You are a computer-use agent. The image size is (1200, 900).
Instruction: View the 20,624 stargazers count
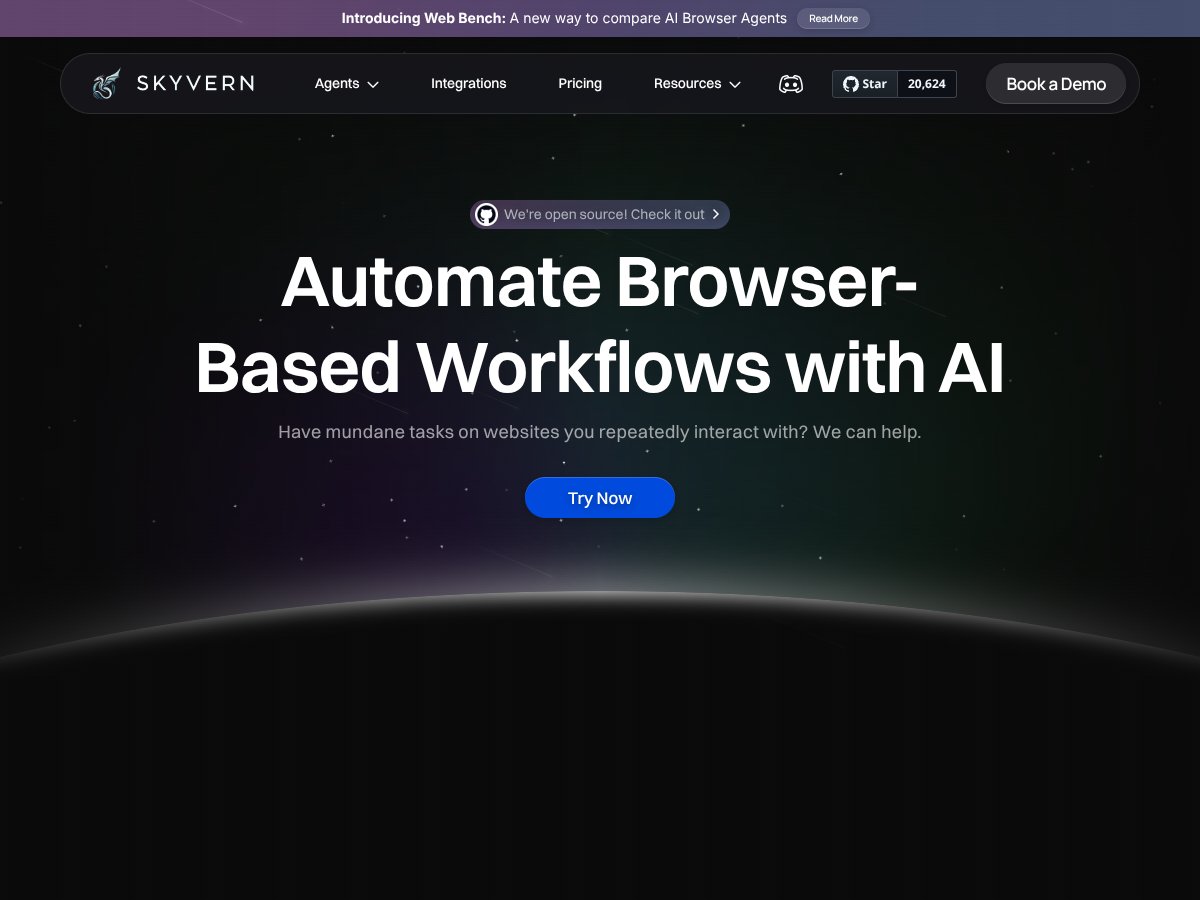[926, 84]
